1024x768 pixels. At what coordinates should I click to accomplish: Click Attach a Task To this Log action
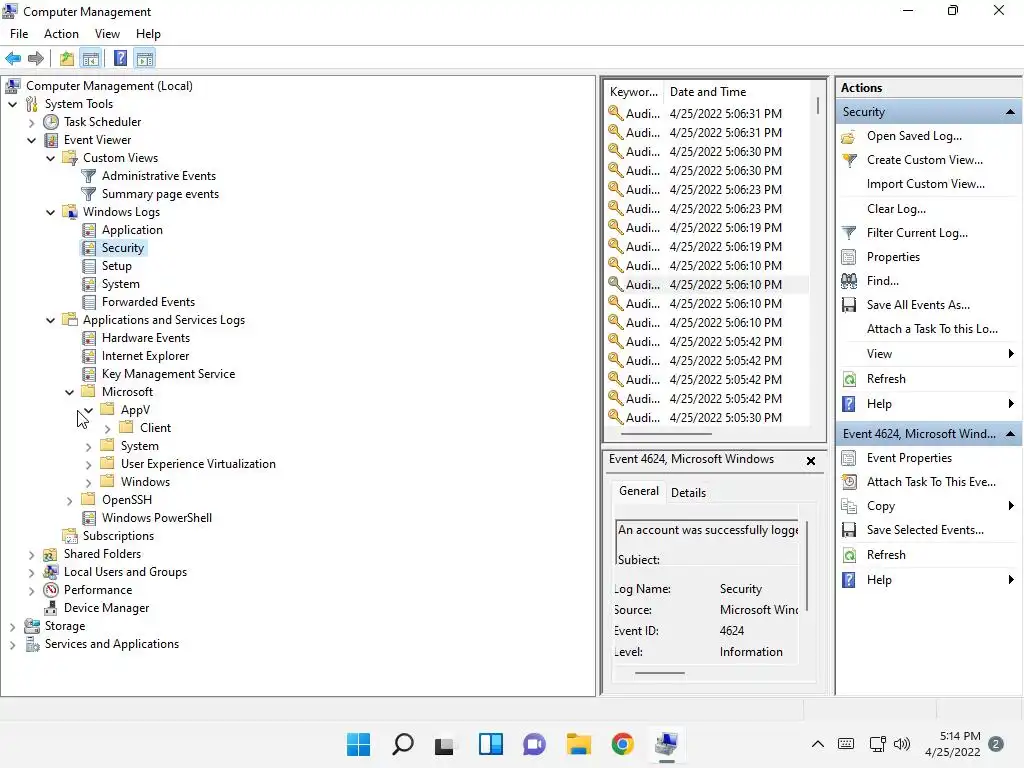click(x=932, y=329)
